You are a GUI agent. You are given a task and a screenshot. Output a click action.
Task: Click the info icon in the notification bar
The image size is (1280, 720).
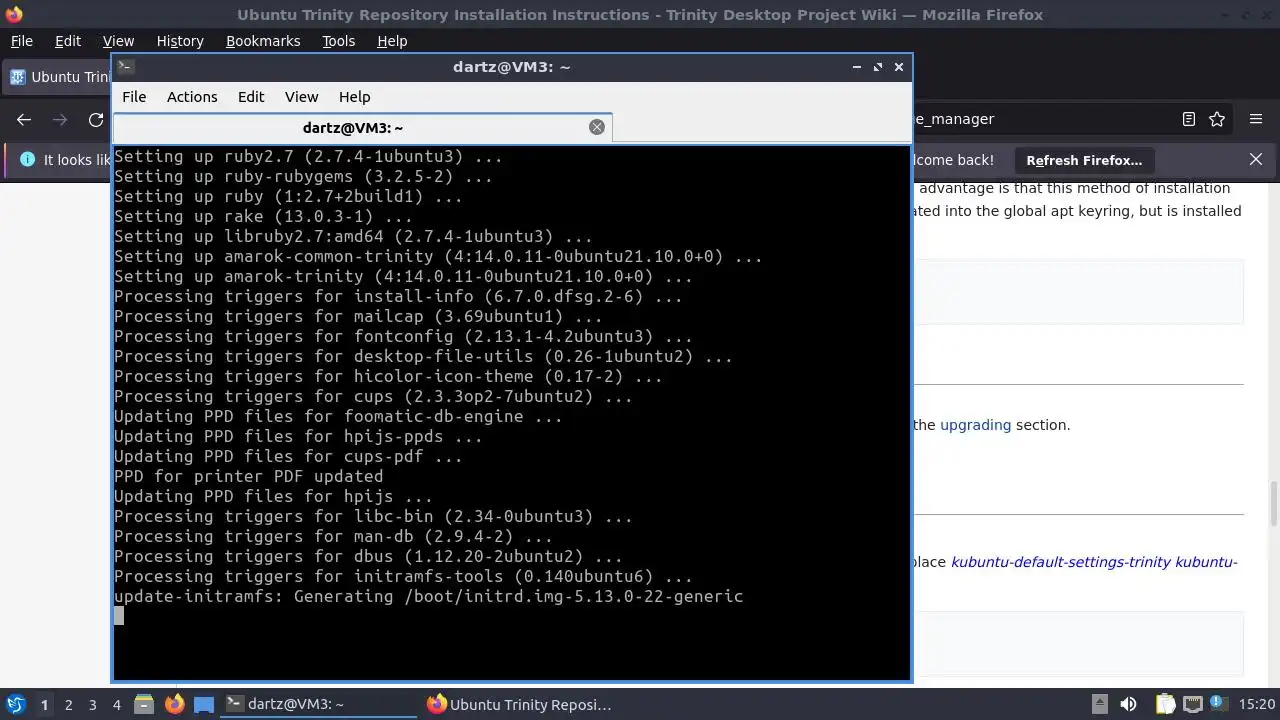pos(27,159)
